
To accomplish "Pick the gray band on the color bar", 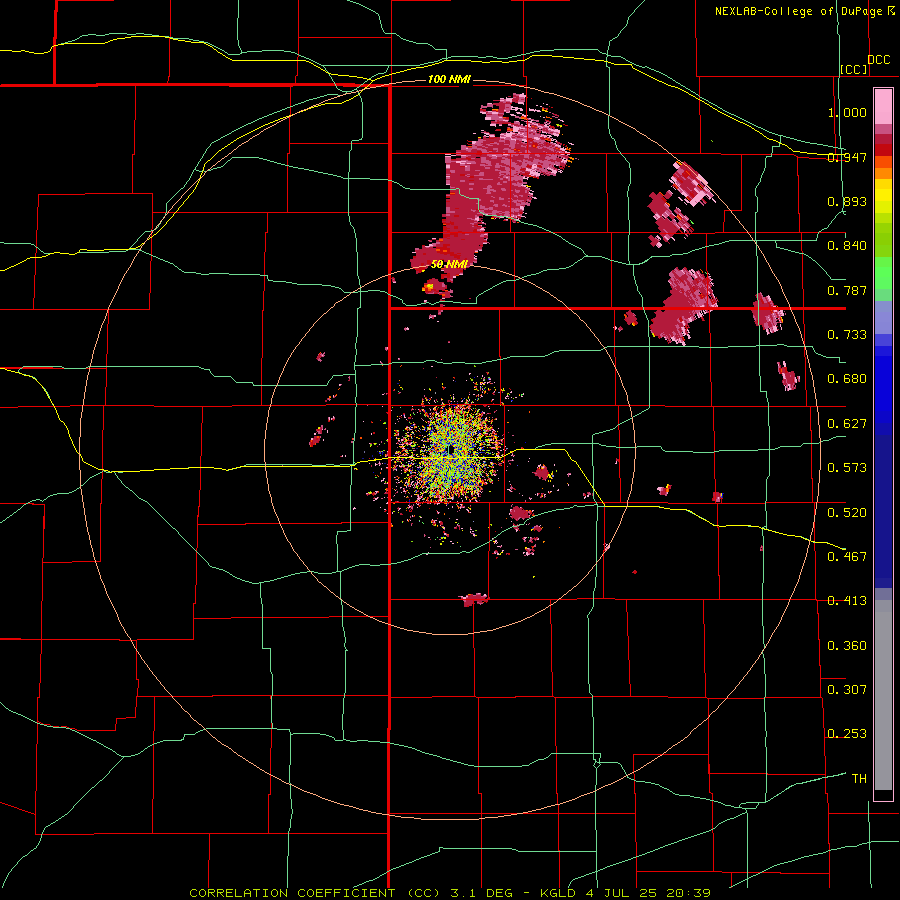I will [883, 695].
